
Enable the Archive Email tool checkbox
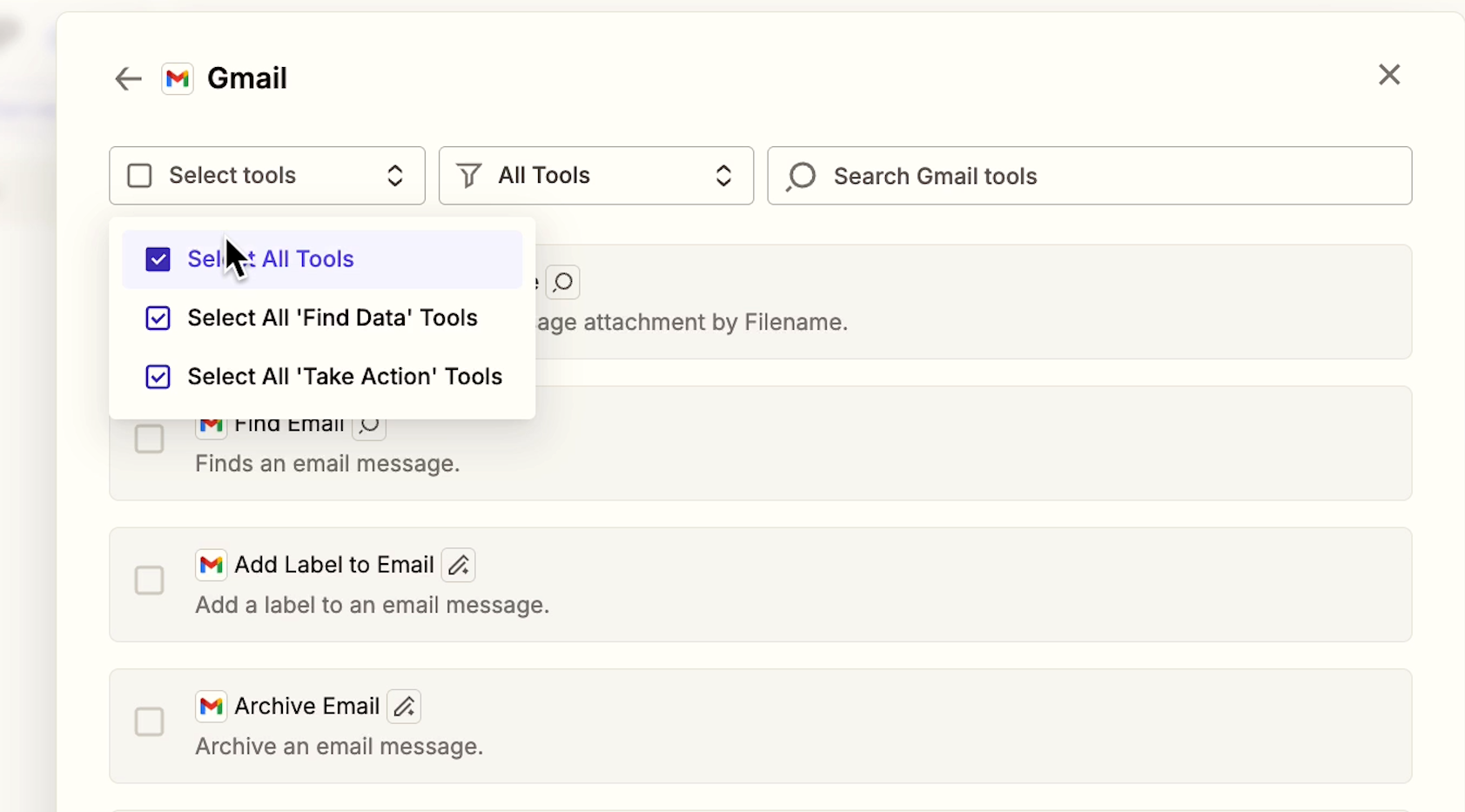(x=149, y=721)
